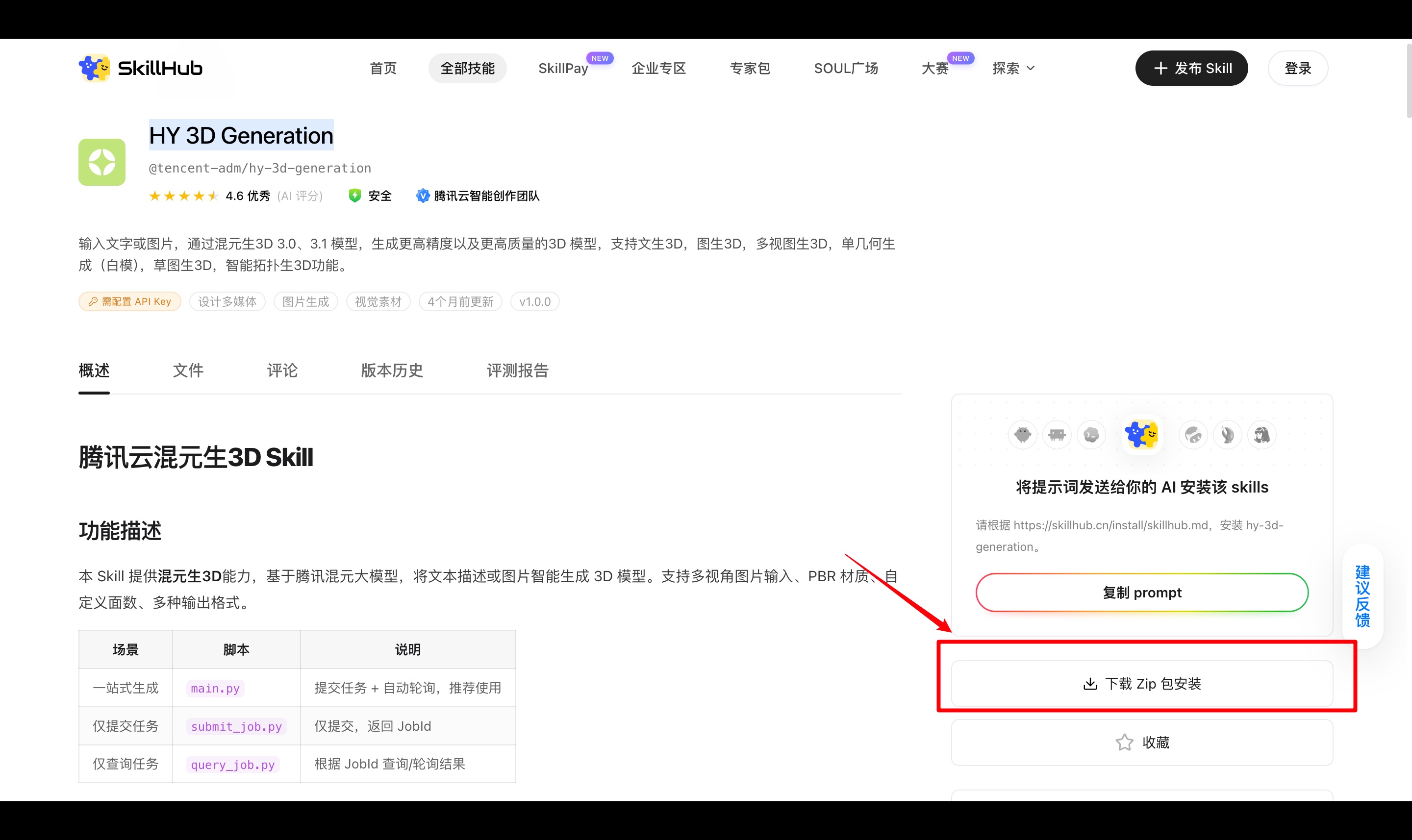Expand the 探索 dropdown menu

[x=1013, y=69]
